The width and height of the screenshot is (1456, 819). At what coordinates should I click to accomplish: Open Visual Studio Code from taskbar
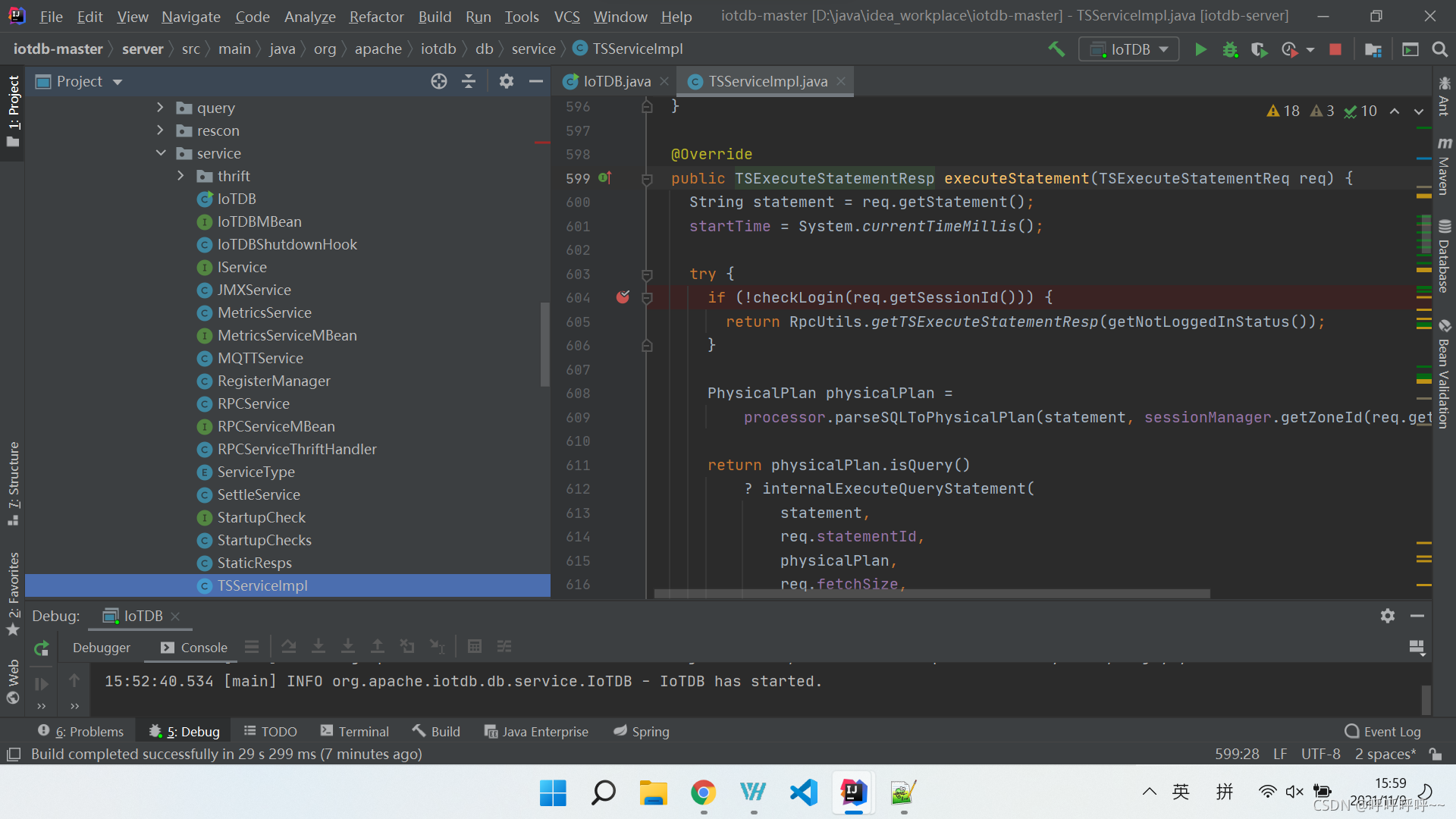click(803, 792)
